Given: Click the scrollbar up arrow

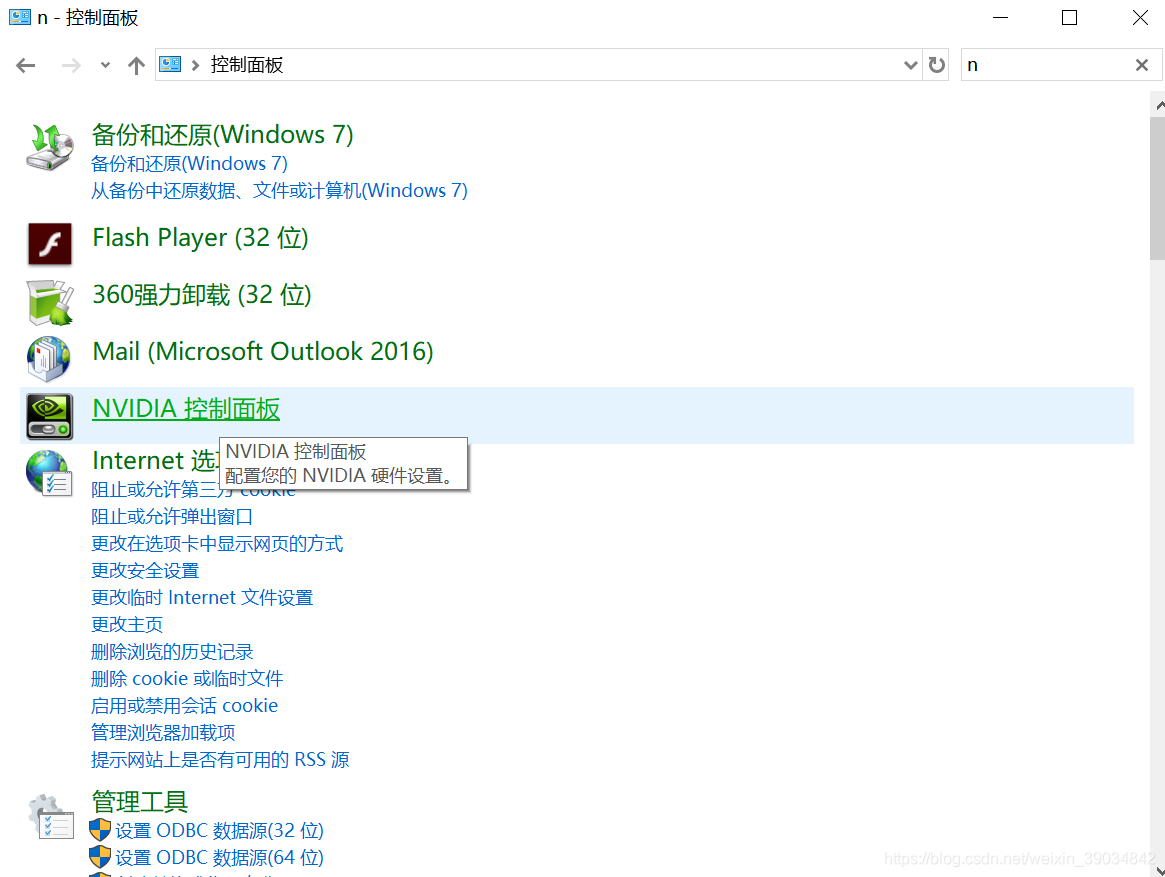Looking at the screenshot, I should click(1158, 105).
